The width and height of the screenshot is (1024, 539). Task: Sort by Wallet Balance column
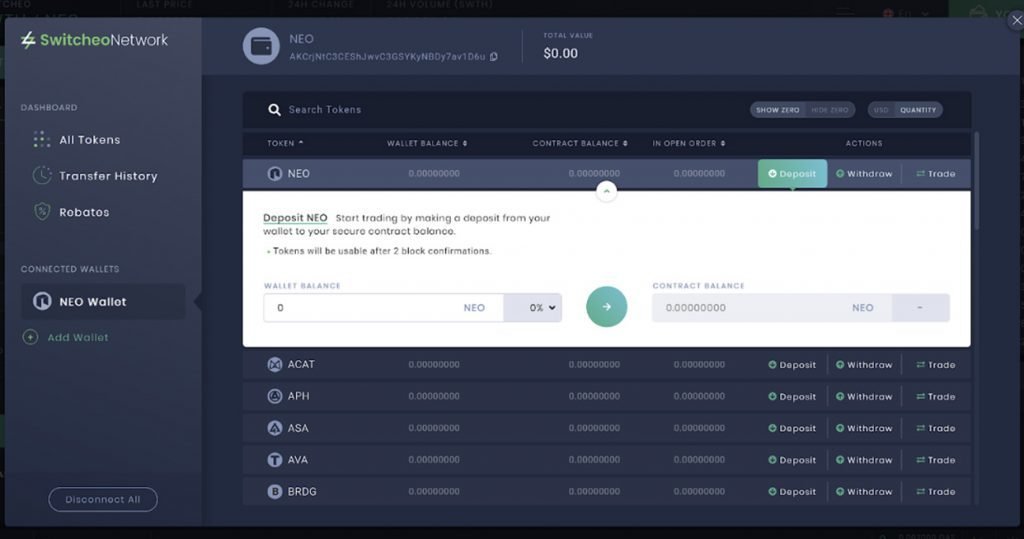tap(427, 143)
